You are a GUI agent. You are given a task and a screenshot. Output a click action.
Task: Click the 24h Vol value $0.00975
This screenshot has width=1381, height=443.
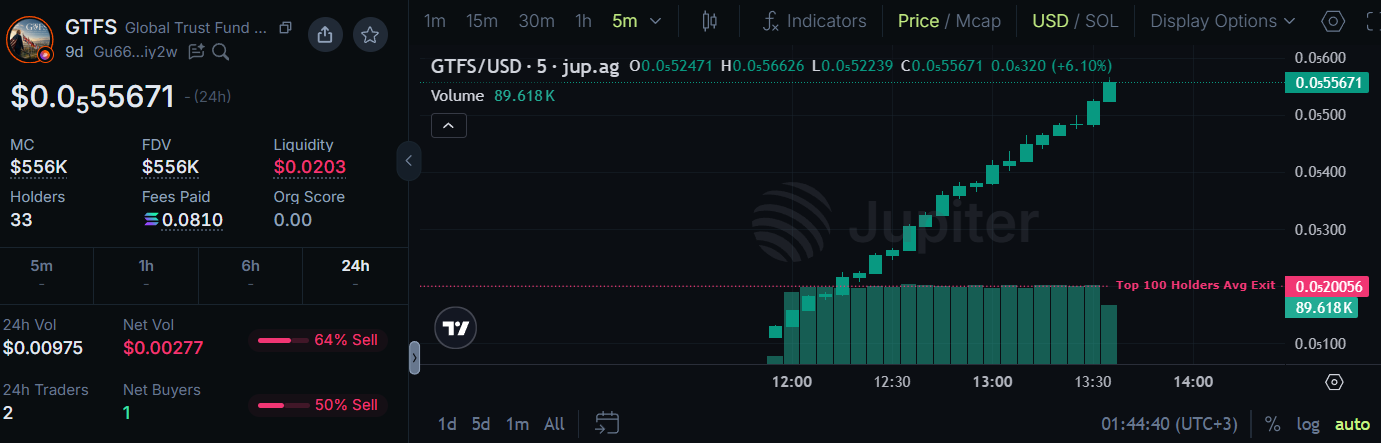(43, 348)
